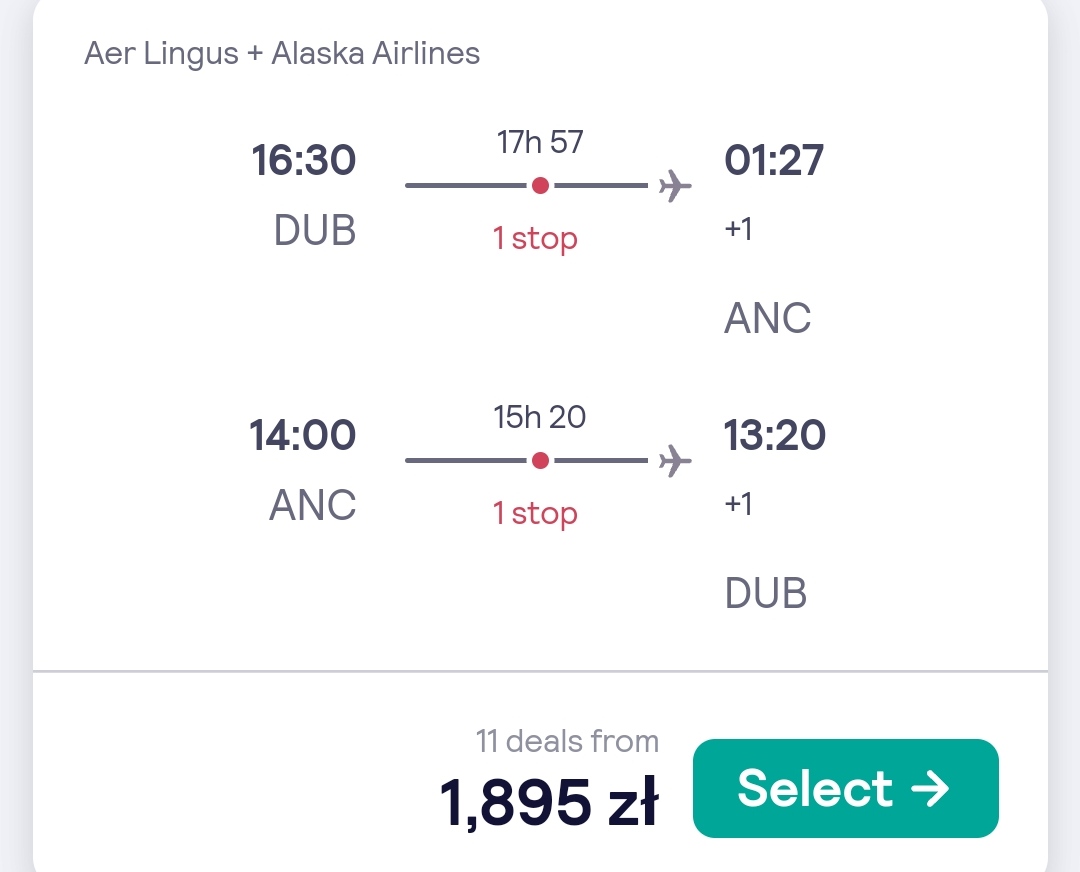Click the Aer Lingus + Alaska Airlines label
This screenshot has width=1080, height=872.
click(282, 53)
